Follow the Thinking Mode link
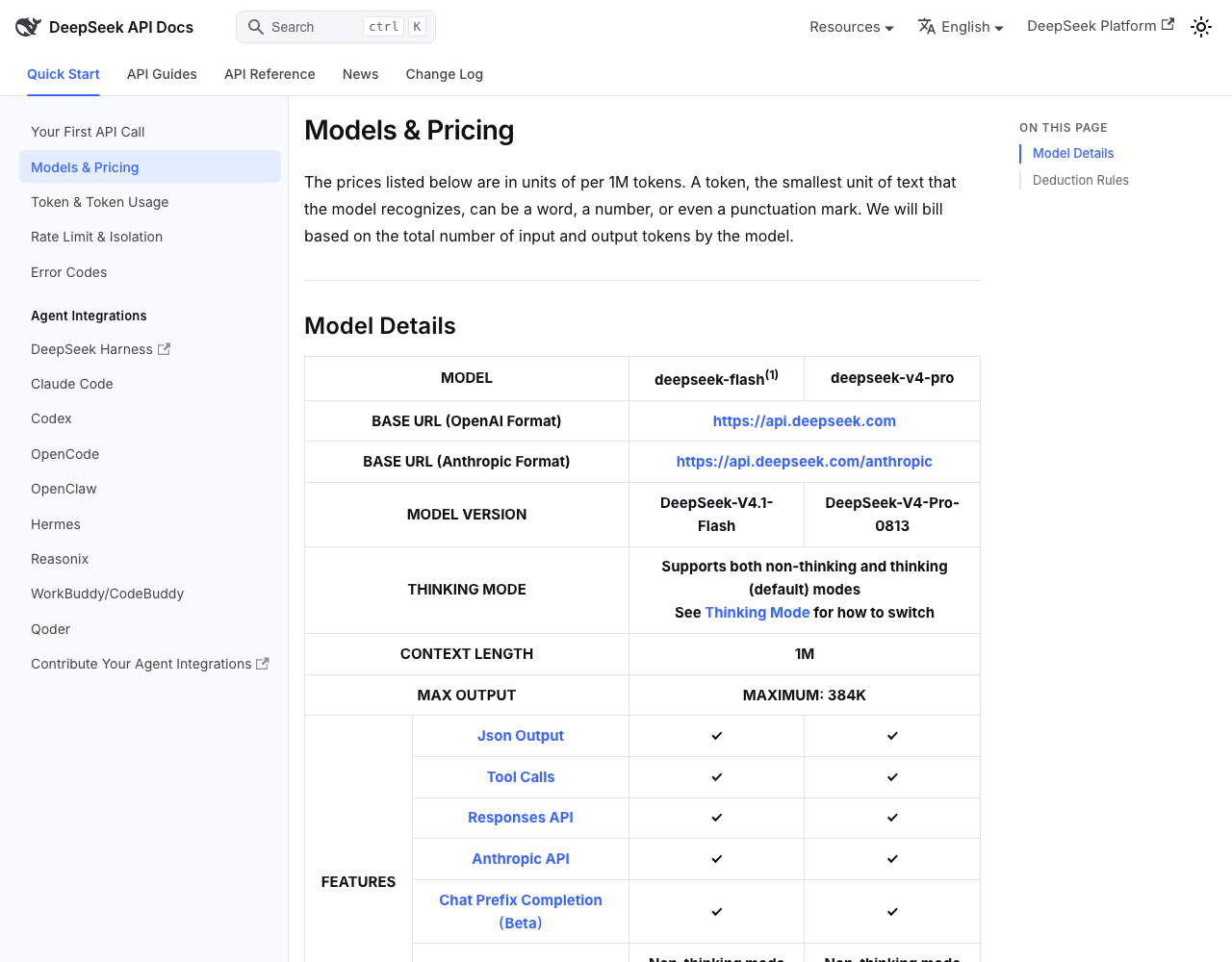The image size is (1232, 962). pyautogui.click(x=757, y=613)
